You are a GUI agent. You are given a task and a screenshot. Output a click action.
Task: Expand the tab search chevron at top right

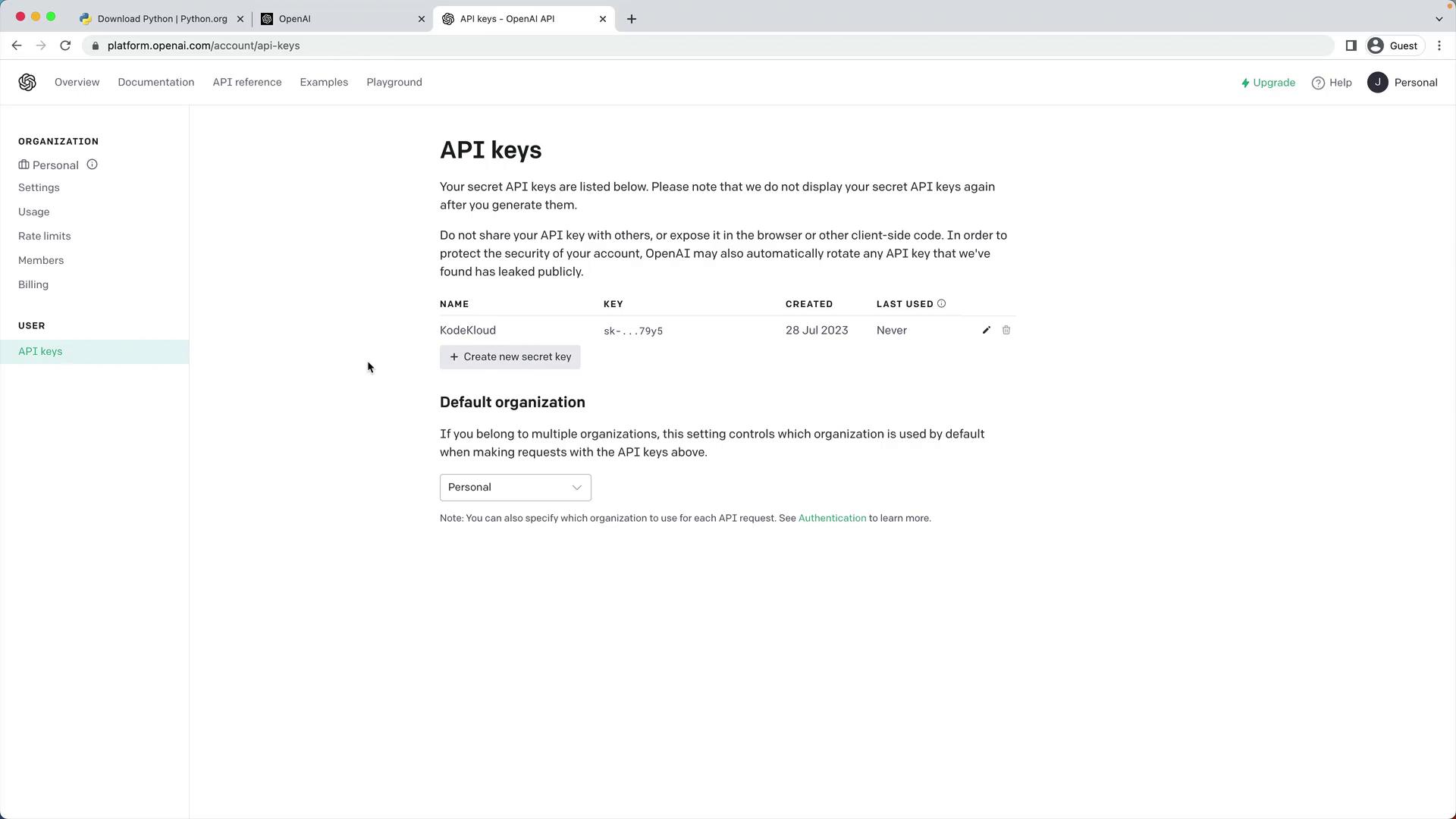pyautogui.click(x=1439, y=19)
